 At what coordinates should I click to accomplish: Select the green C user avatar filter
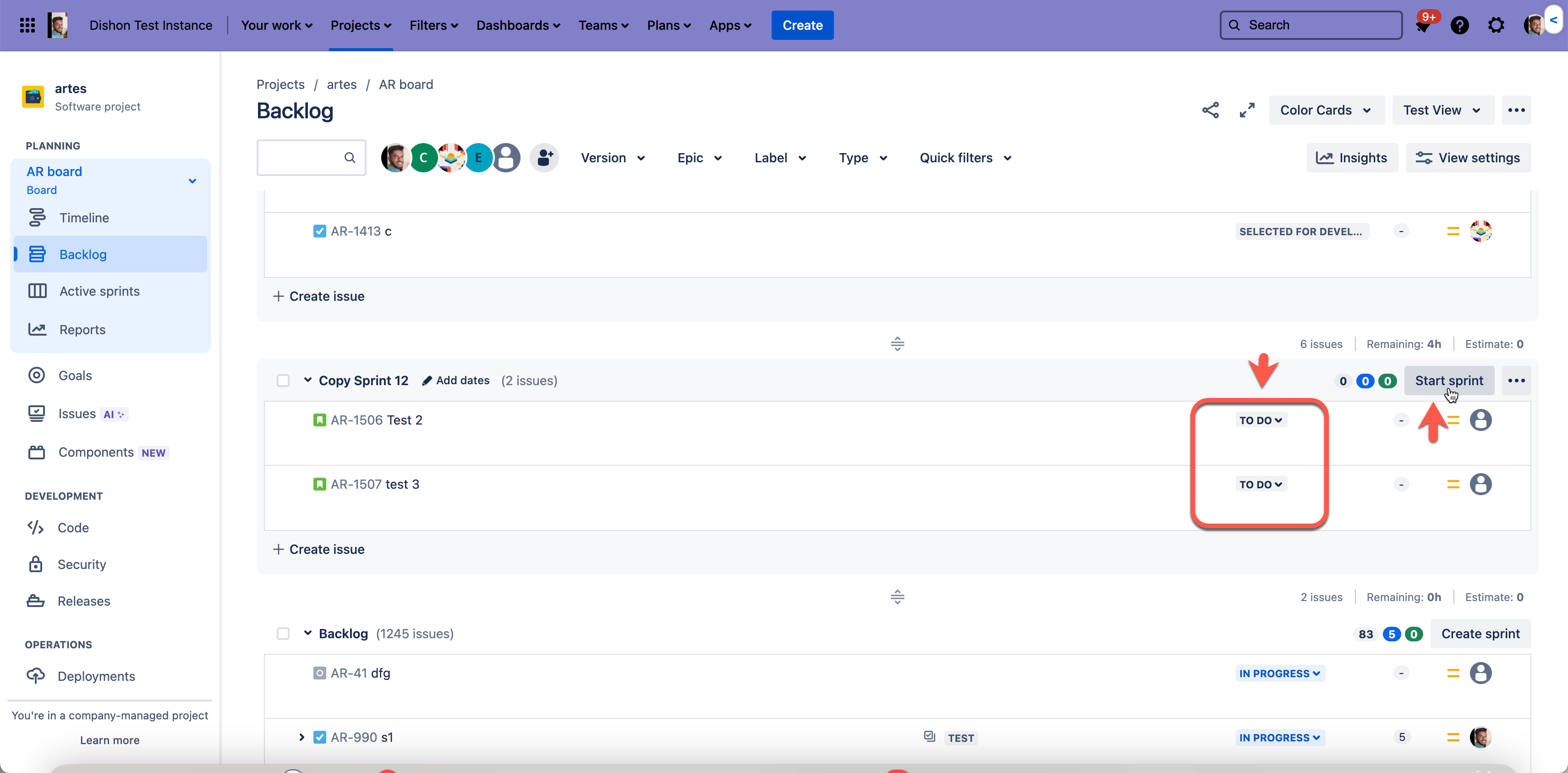tap(423, 158)
